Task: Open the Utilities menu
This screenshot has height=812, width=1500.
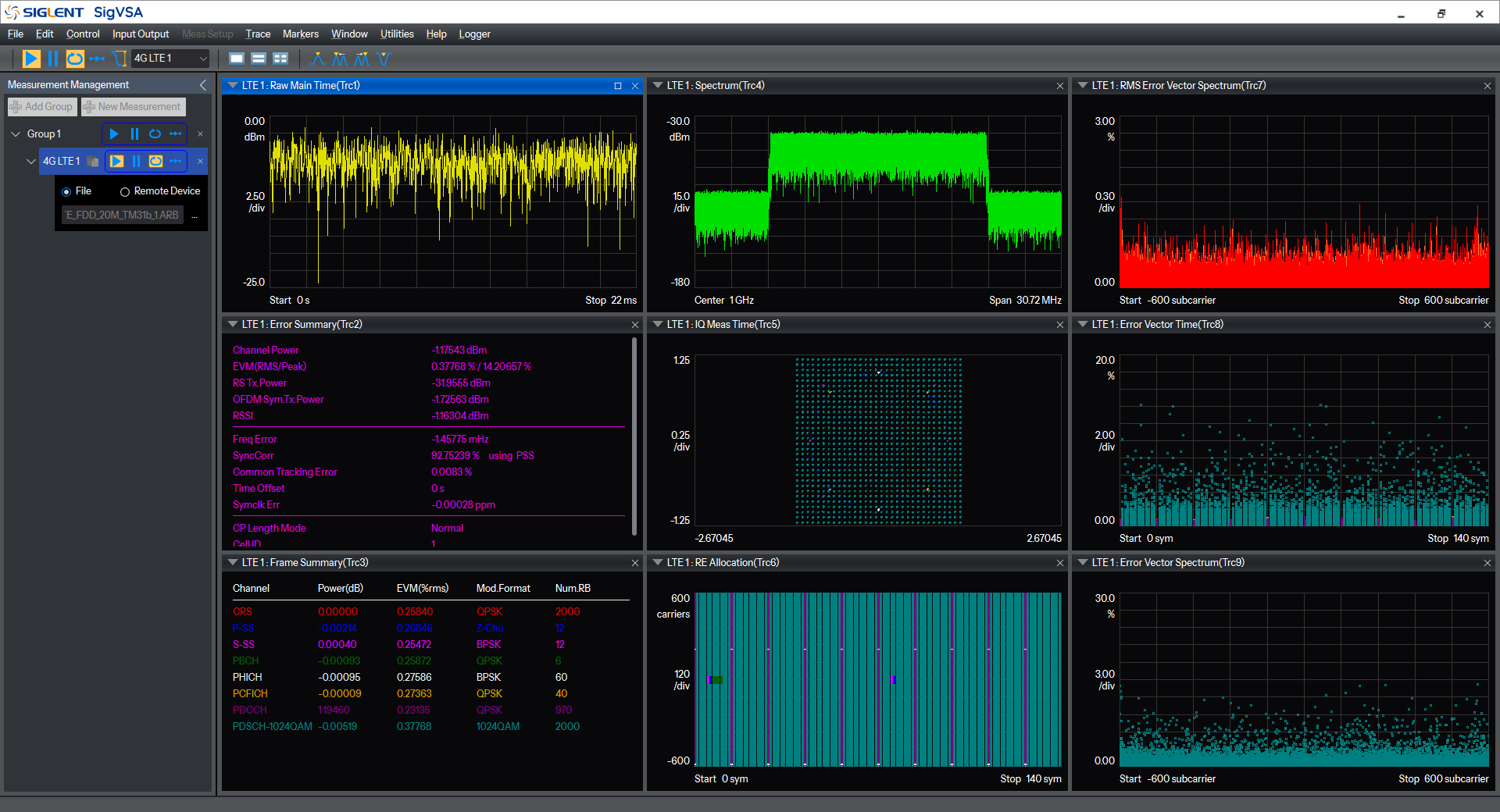Action: point(397,34)
